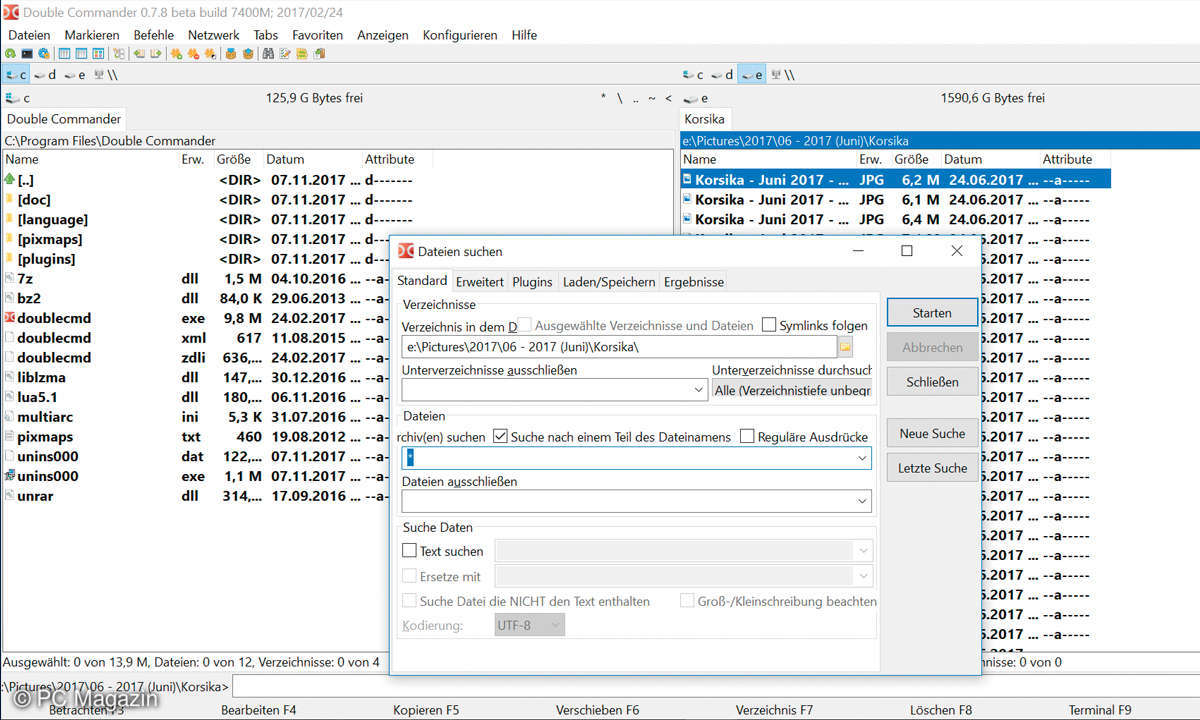
Task: Open the Dateien menu
Action: [29, 35]
